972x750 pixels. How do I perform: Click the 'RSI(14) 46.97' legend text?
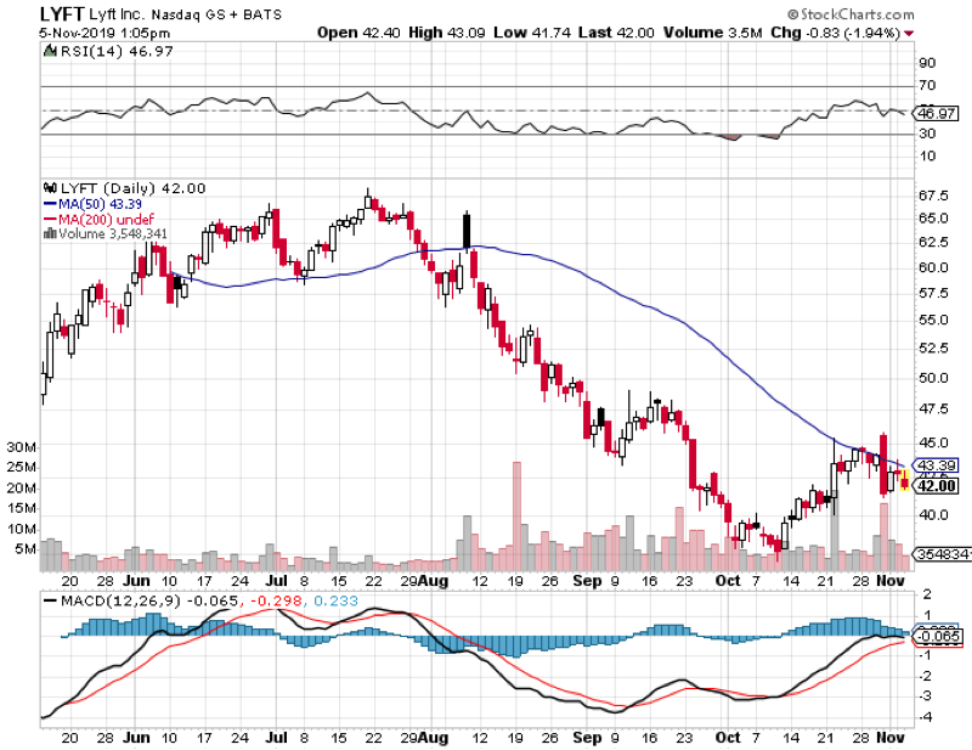tap(117, 51)
